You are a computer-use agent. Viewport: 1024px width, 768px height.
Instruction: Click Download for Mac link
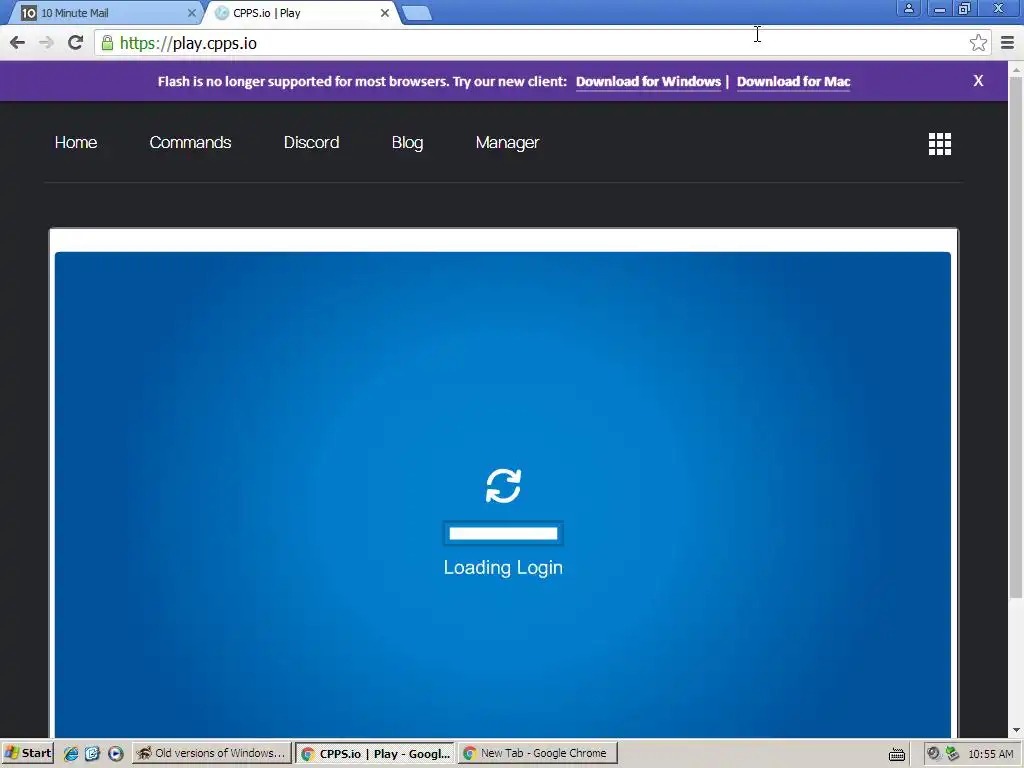tap(793, 82)
